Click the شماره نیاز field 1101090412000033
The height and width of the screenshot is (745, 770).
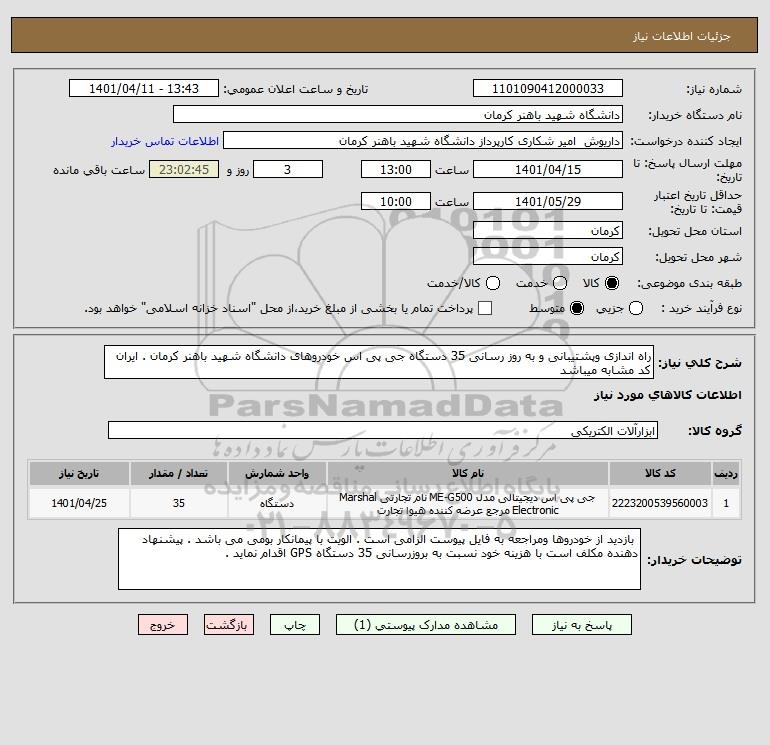point(548,89)
